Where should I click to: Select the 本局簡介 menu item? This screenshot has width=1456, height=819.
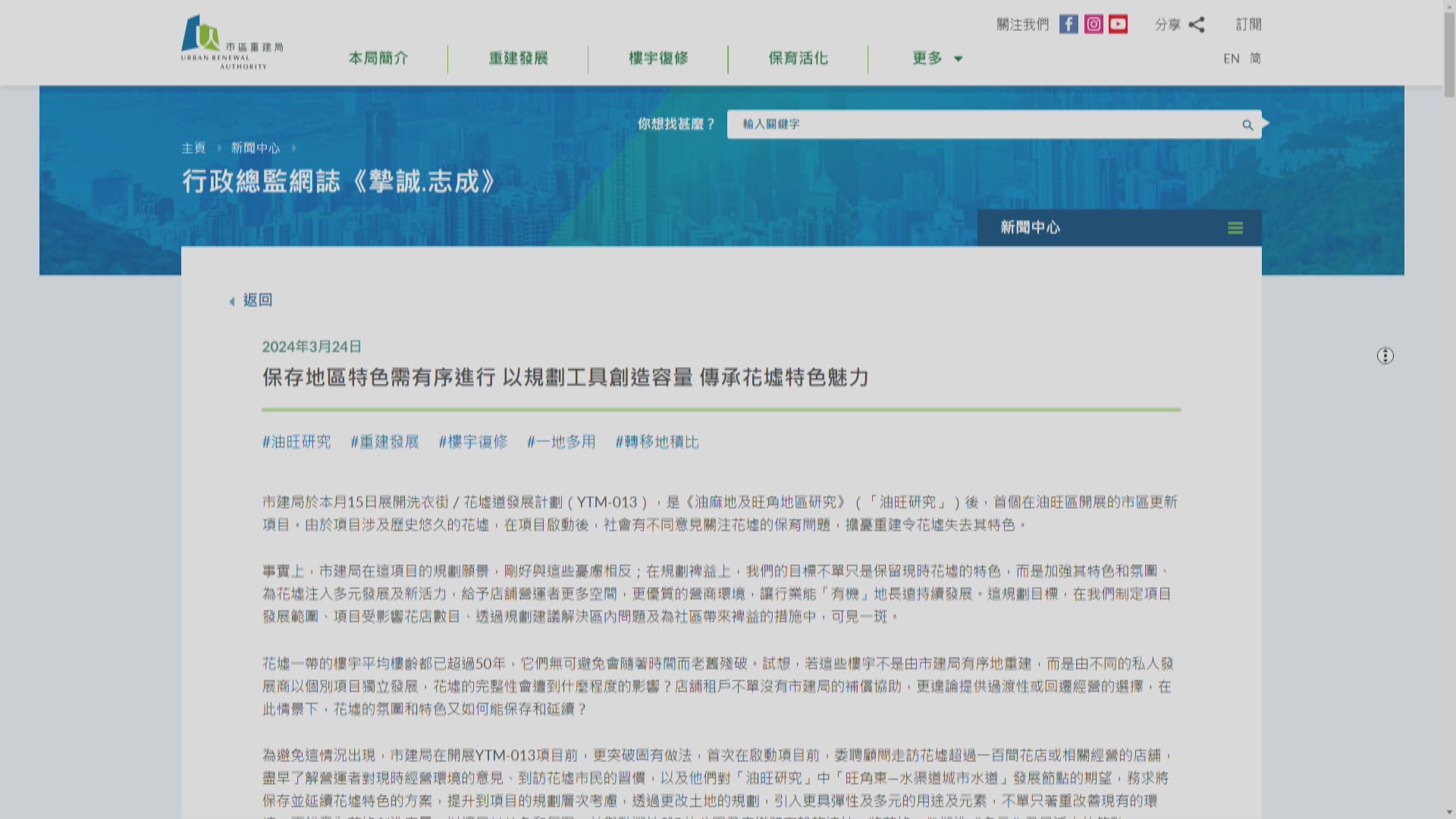(x=378, y=58)
